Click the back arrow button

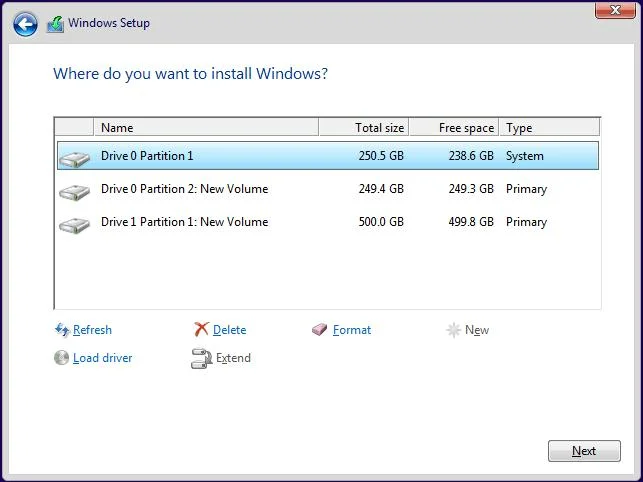tap(25, 24)
